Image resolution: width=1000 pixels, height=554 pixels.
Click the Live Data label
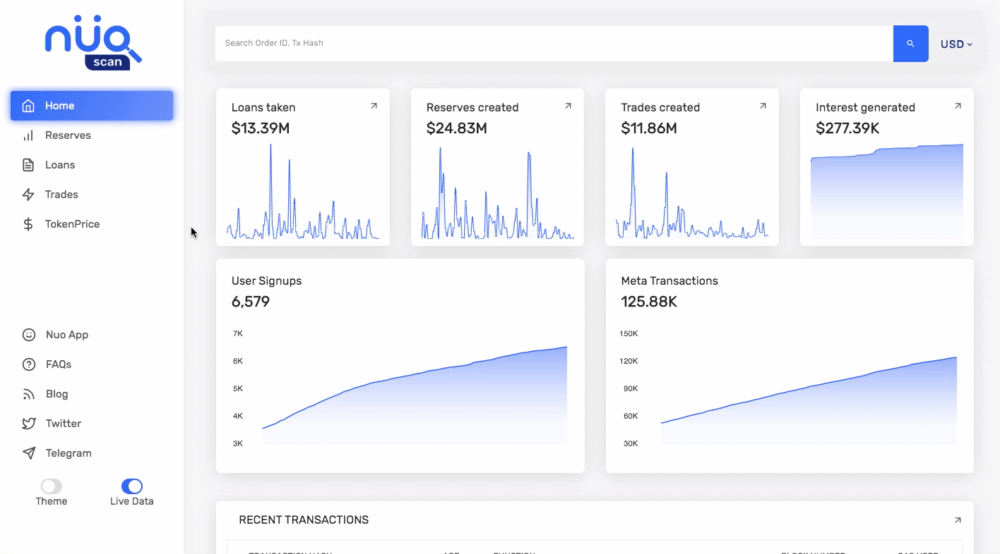pyautogui.click(x=131, y=502)
